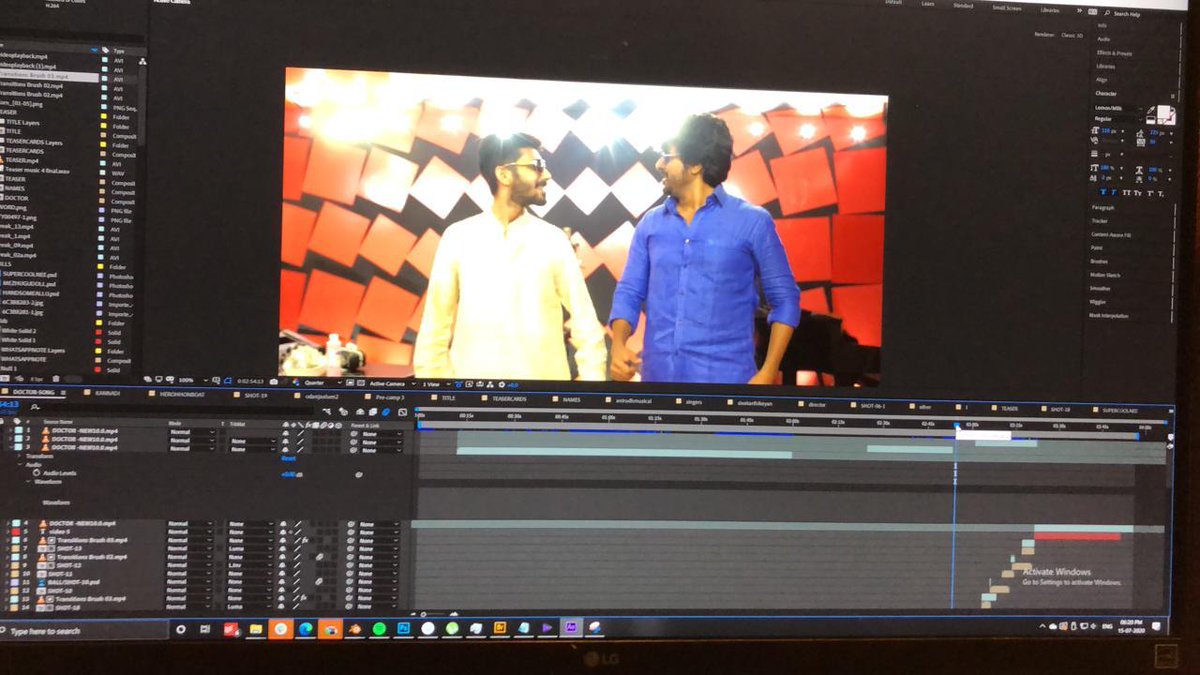The image size is (1200, 675).
Task: Click the search magnifier icon in timeline panel
Action: click(34, 406)
